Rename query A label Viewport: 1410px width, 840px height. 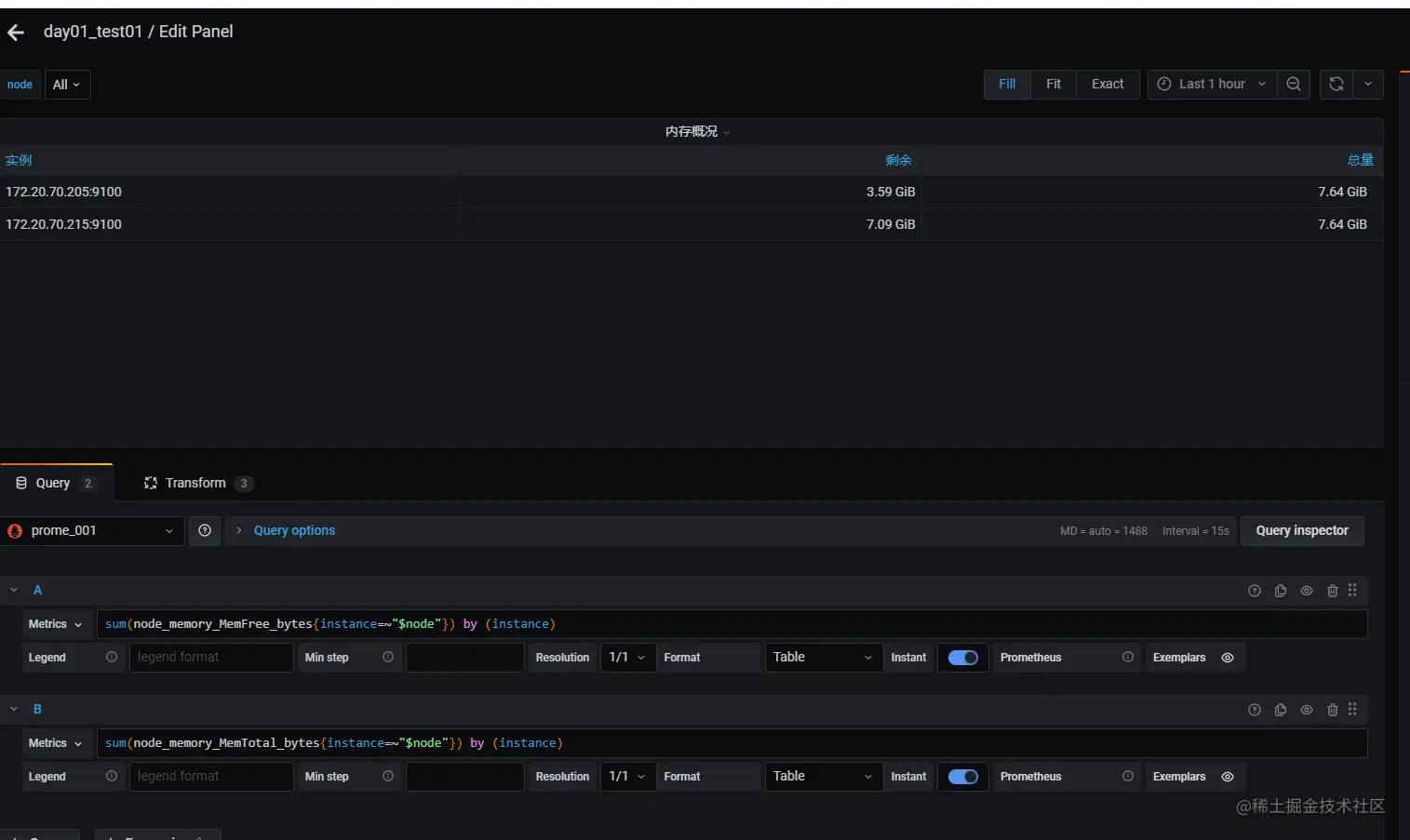[37, 590]
